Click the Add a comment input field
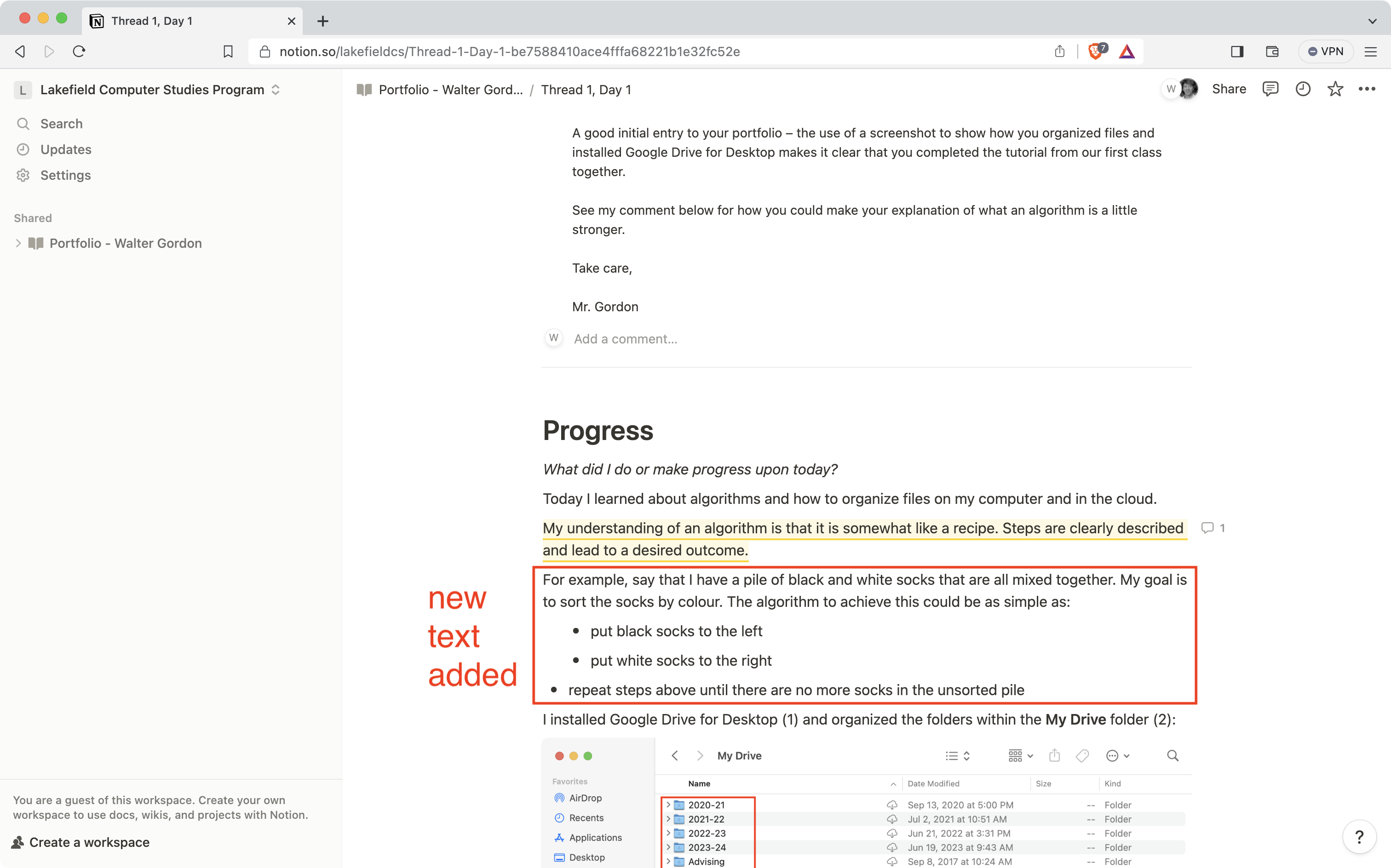This screenshot has height=868, width=1391. point(625,339)
